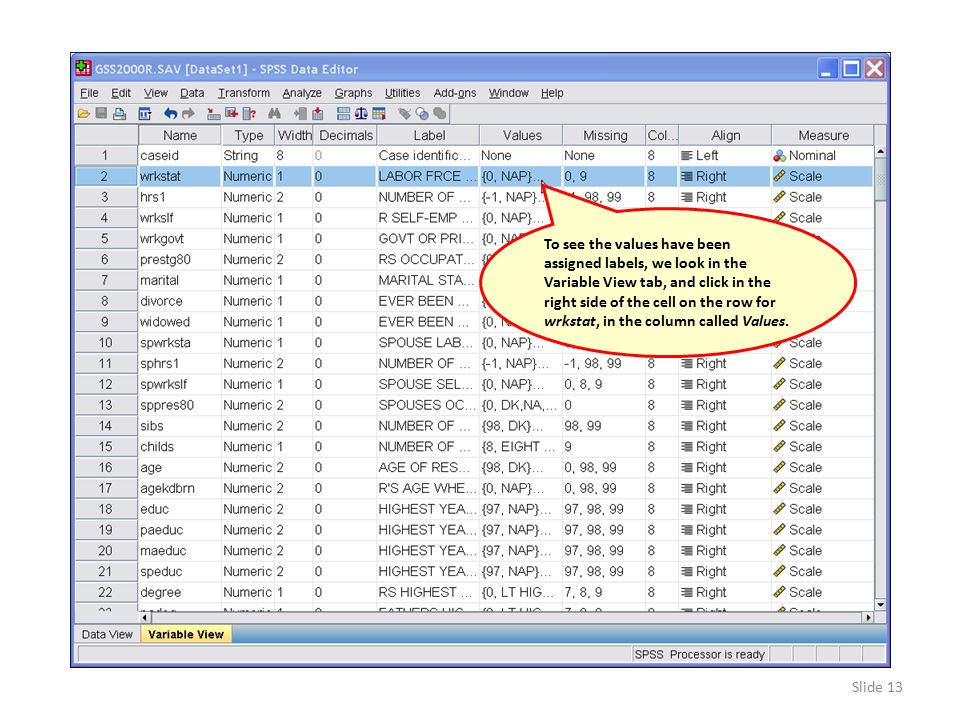This screenshot has height=720, width=960.
Task: Open the Window menu
Action: pos(509,93)
